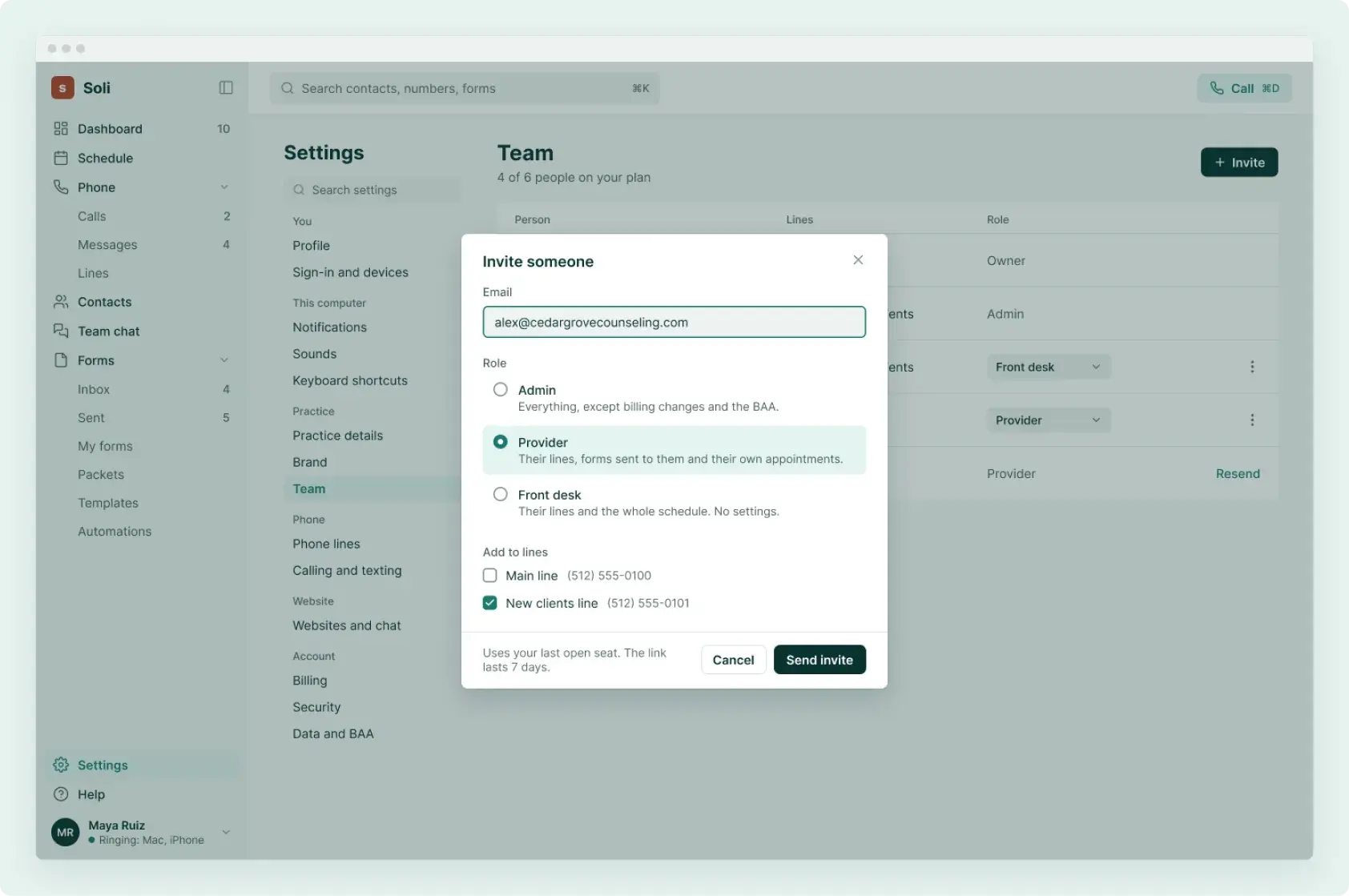Click the magnifier in Search settings
1349x896 pixels.
pyautogui.click(x=299, y=190)
